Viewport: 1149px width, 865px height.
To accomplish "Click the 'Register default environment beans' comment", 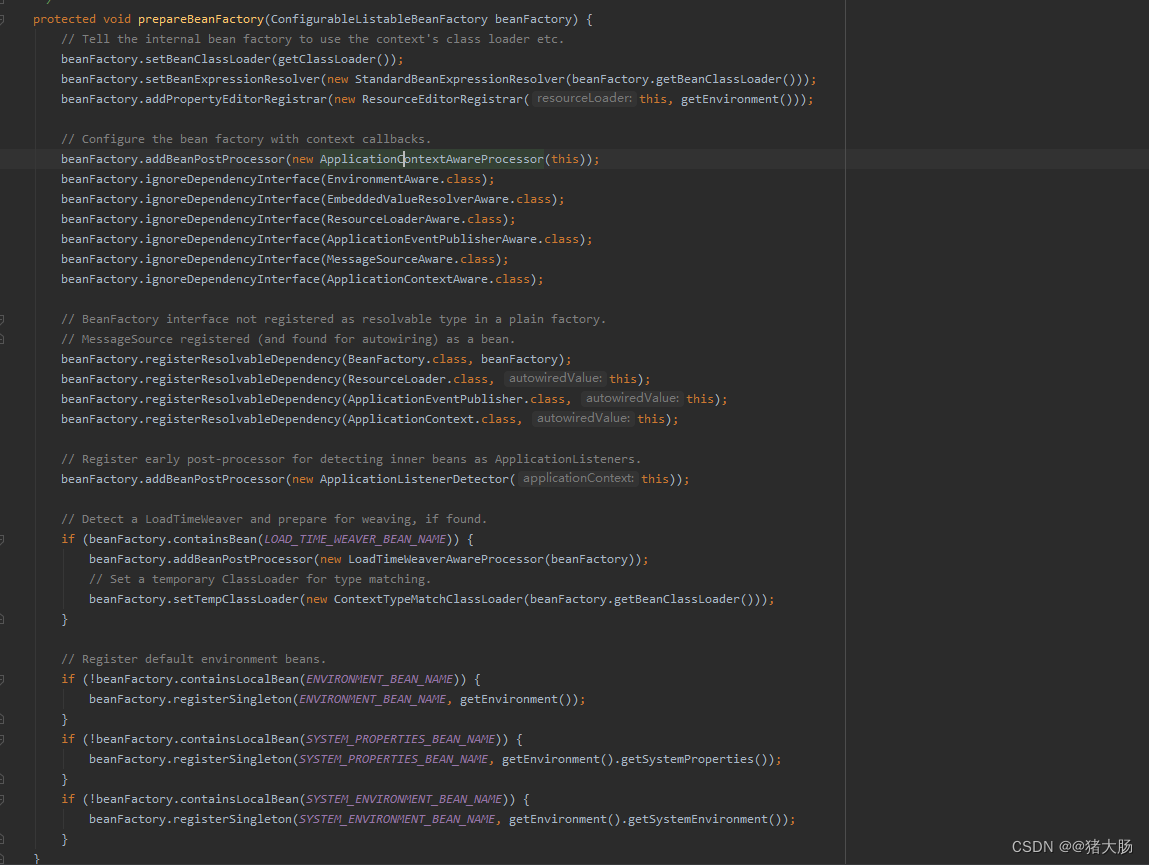I will tap(193, 660).
